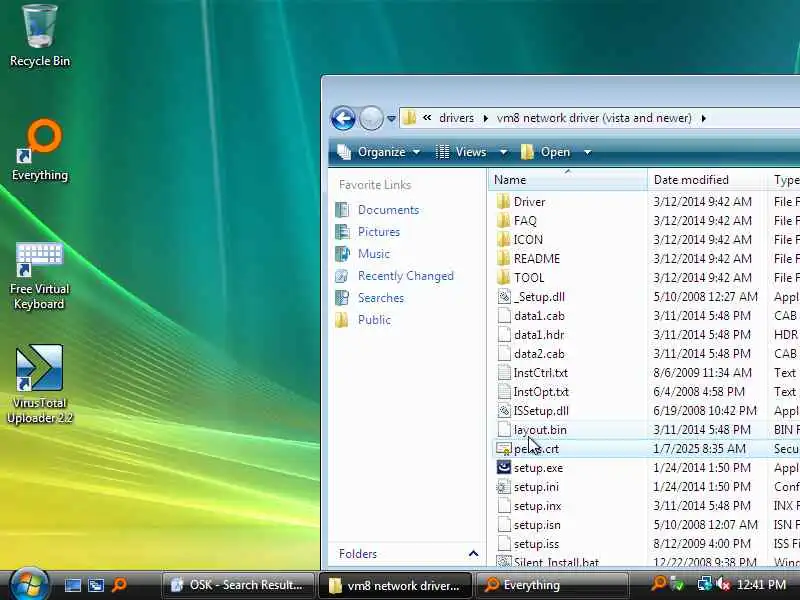
Task: Select data1.hdr file
Action: pyautogui.click(x=539, y=335)
